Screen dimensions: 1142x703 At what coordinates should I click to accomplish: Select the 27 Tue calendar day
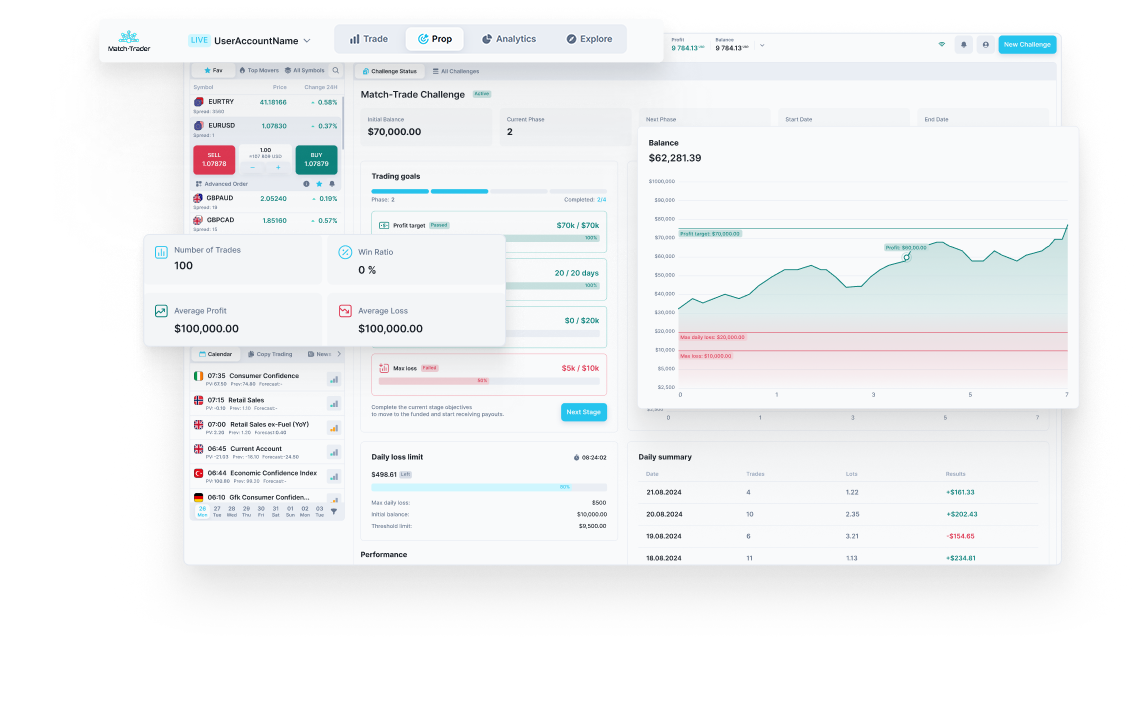pos(217,511)
